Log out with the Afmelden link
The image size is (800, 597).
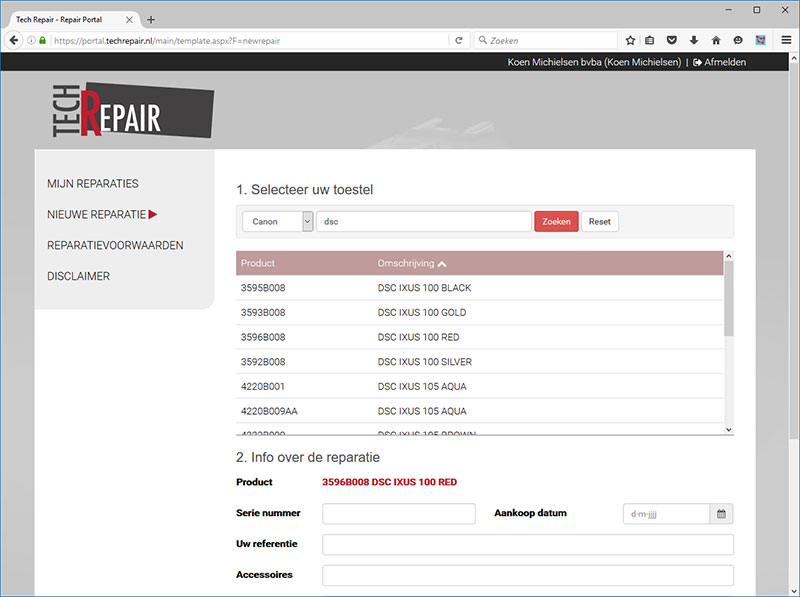coord(719,62)
